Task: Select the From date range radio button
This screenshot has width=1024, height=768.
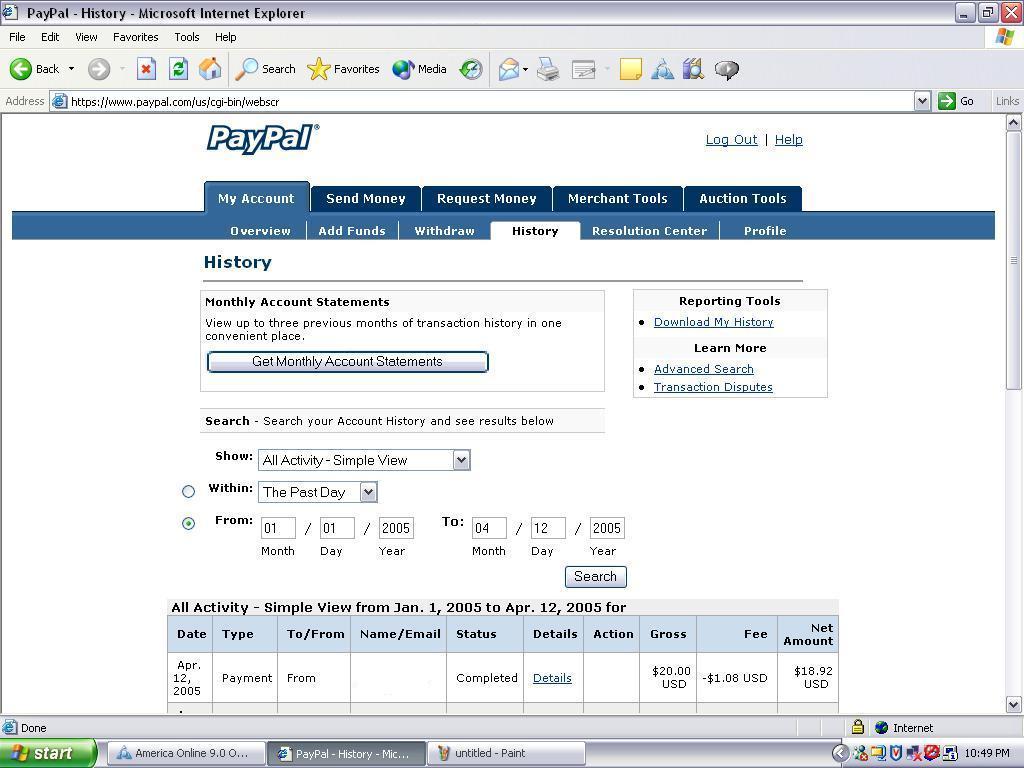Action: click(188, 524)
